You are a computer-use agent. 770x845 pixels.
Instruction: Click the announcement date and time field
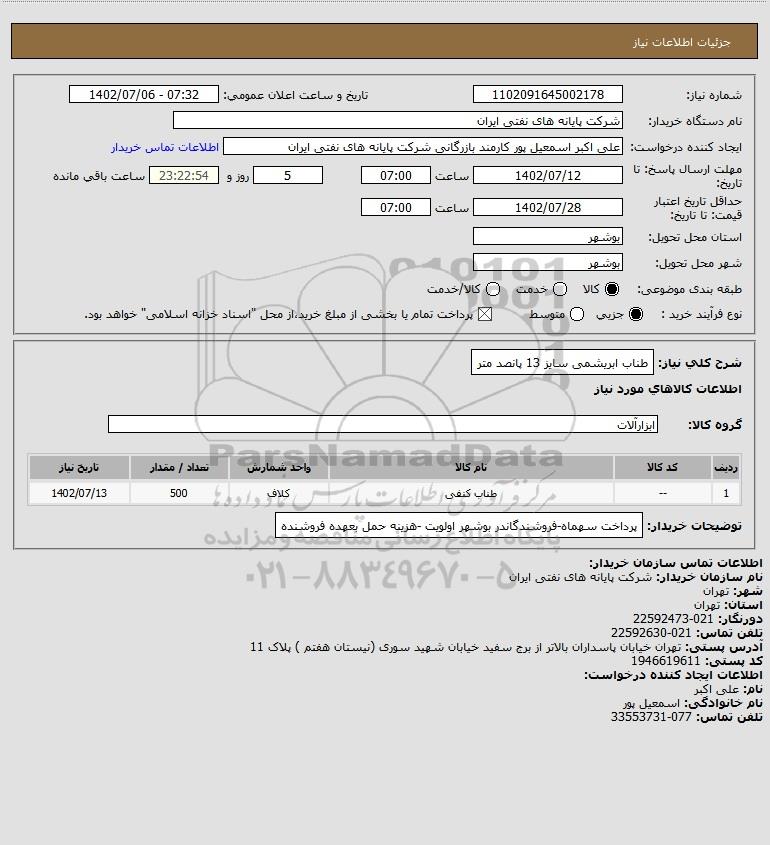144,94
